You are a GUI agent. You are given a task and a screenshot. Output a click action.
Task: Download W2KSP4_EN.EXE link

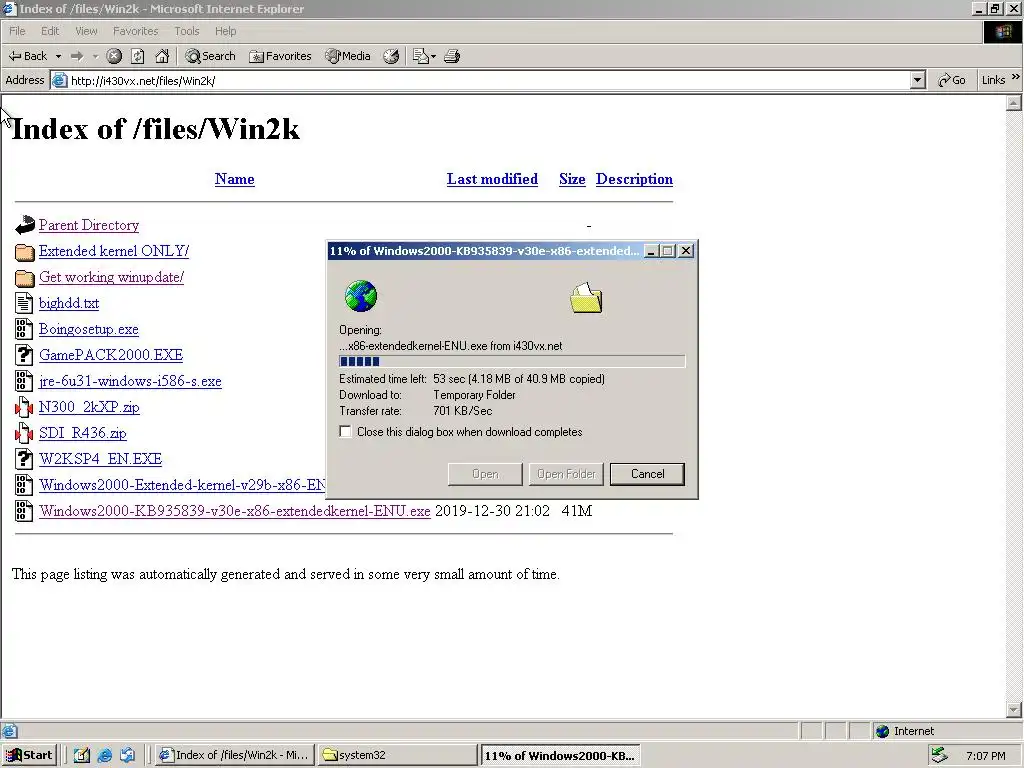pyautogui.click(x=100, y=459)
